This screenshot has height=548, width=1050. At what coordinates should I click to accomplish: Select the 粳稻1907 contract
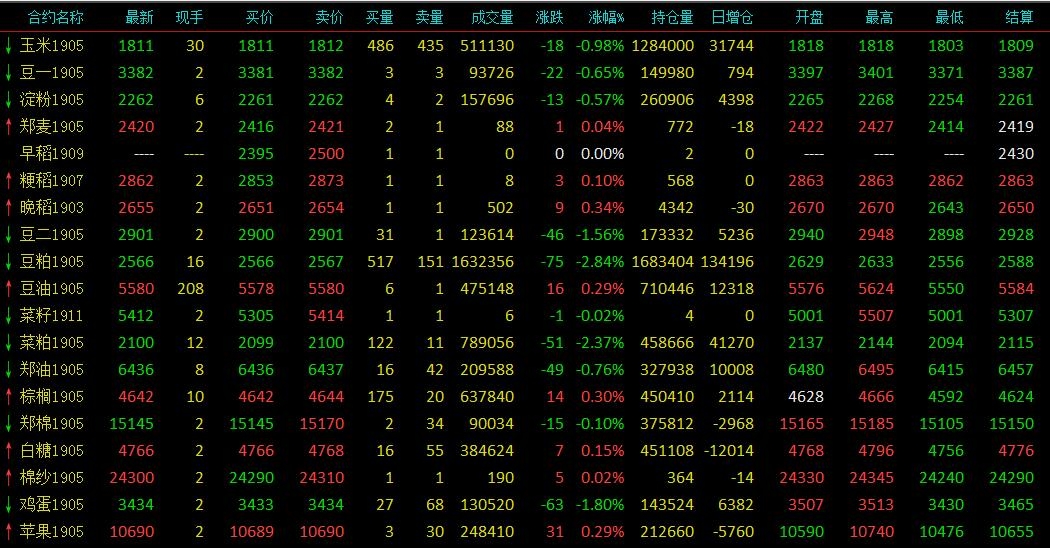coord(52,180)
